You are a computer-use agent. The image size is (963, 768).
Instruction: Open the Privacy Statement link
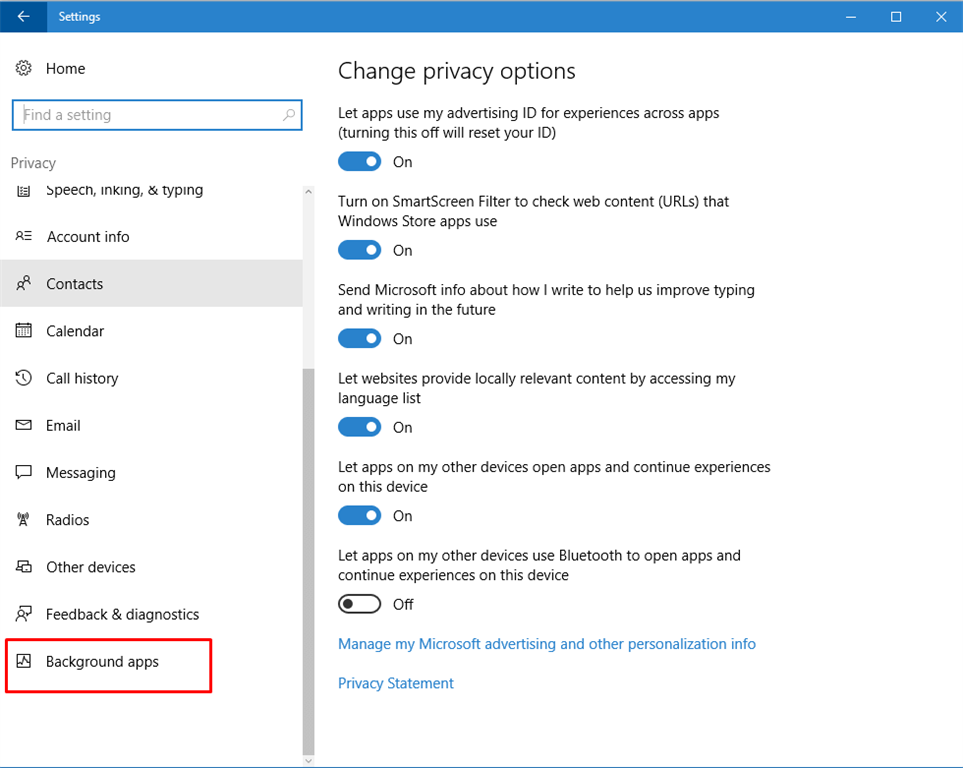[396, 683]
